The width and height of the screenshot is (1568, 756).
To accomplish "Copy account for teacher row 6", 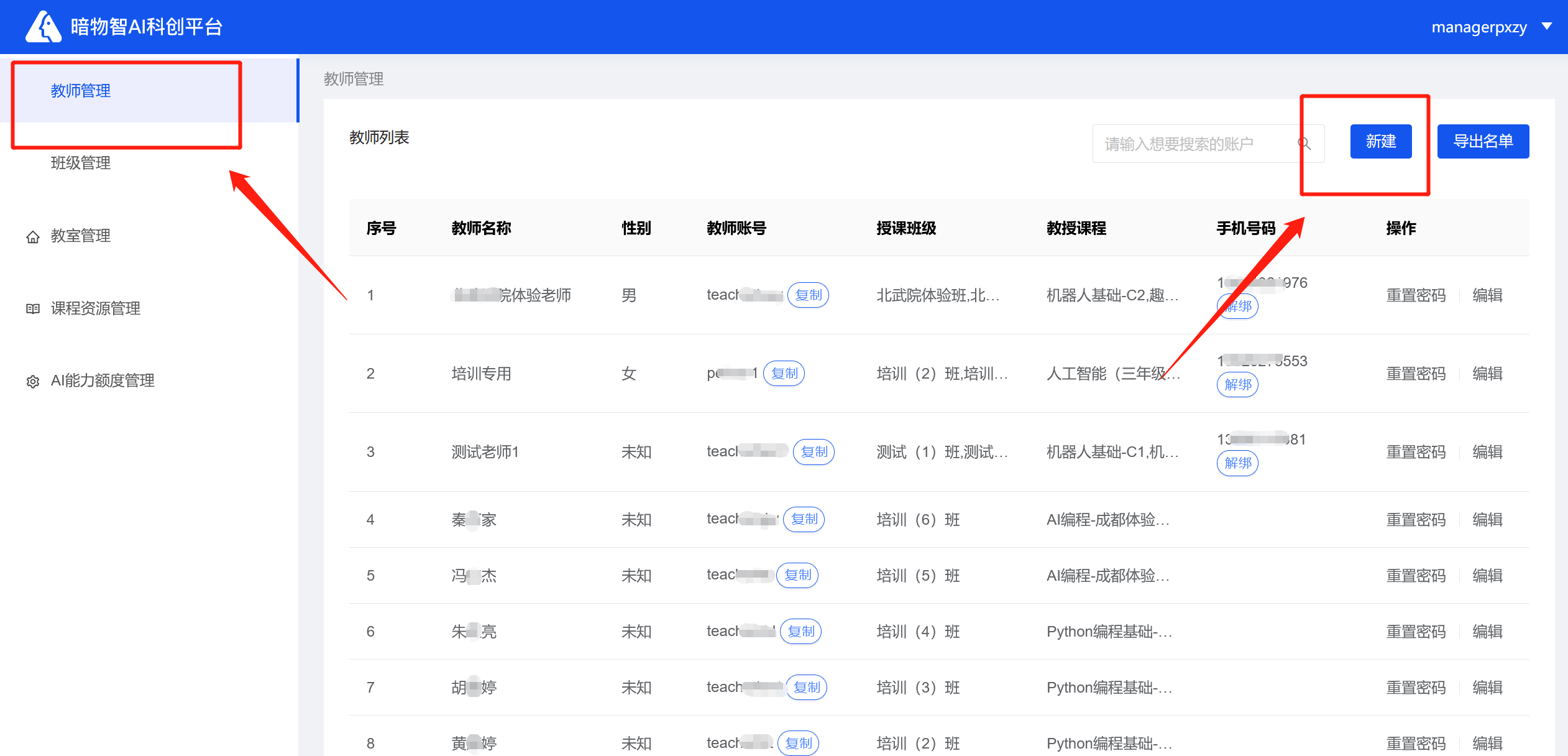I will pos(800,632).
